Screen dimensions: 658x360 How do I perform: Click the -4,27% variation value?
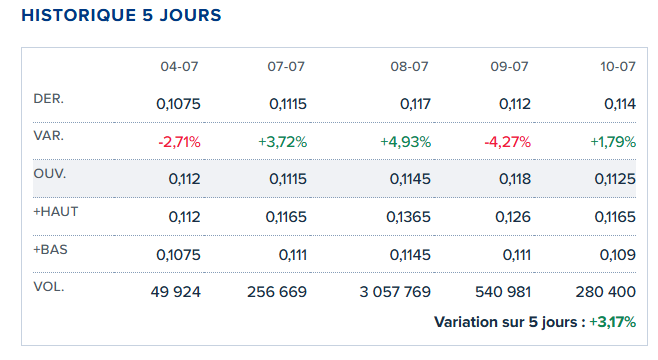click(507, 142)
